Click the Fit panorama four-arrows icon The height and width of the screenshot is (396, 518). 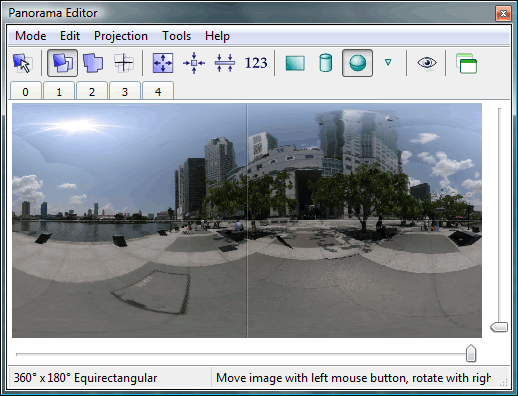[163, 63]
